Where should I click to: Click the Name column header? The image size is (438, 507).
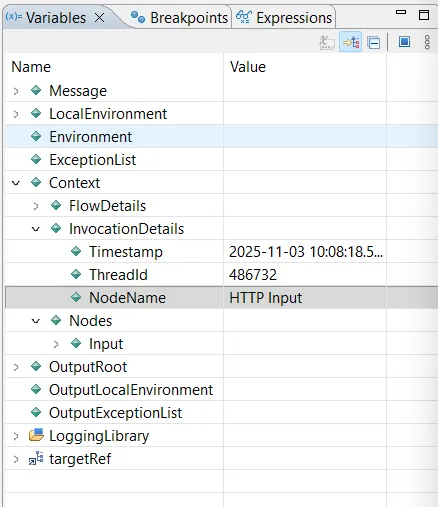(31, 67)
